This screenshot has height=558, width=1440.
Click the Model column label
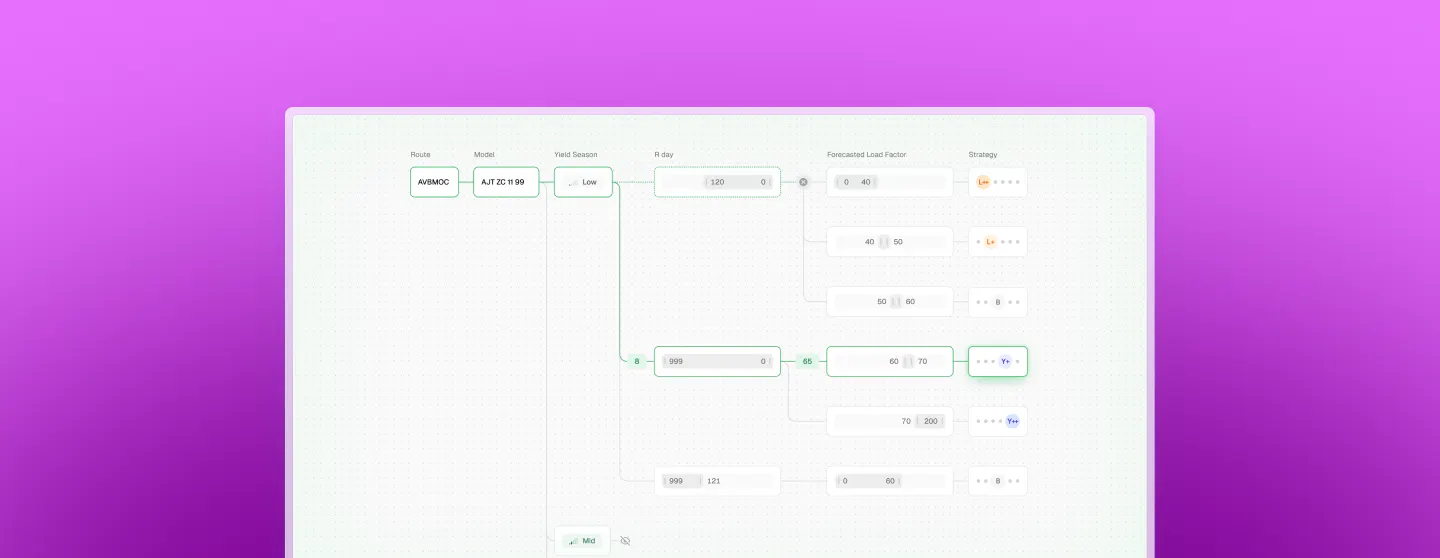(484, 155)
